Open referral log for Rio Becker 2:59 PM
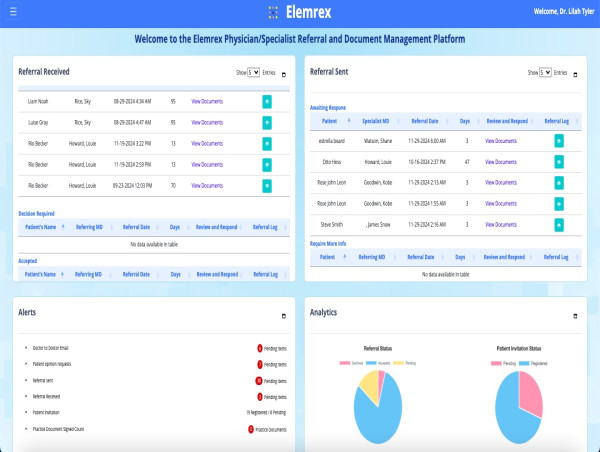Image resolution: width=600 pixels, height=452 pixels. coord(267,165)
